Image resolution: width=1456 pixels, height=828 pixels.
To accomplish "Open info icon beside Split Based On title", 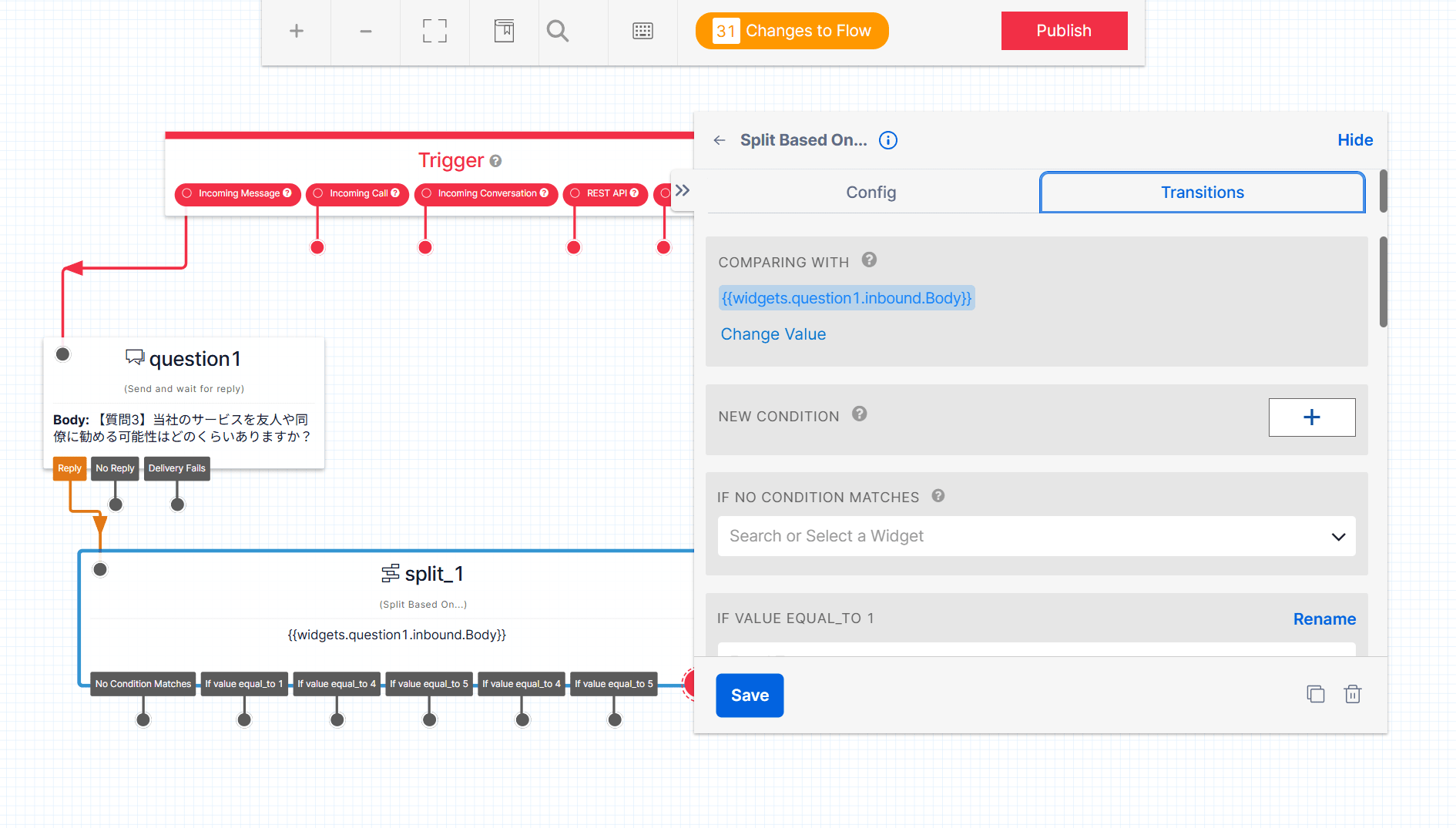I will (x=888, y=140).
